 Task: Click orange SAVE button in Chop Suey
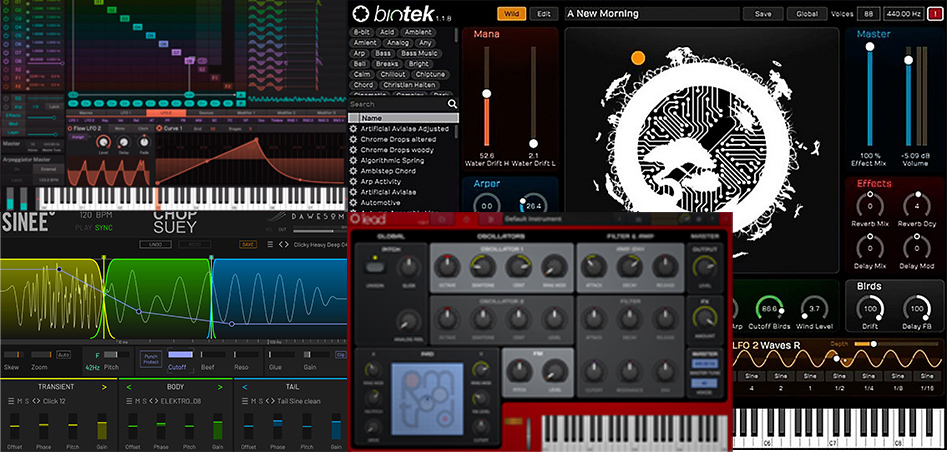coord(248,244)
